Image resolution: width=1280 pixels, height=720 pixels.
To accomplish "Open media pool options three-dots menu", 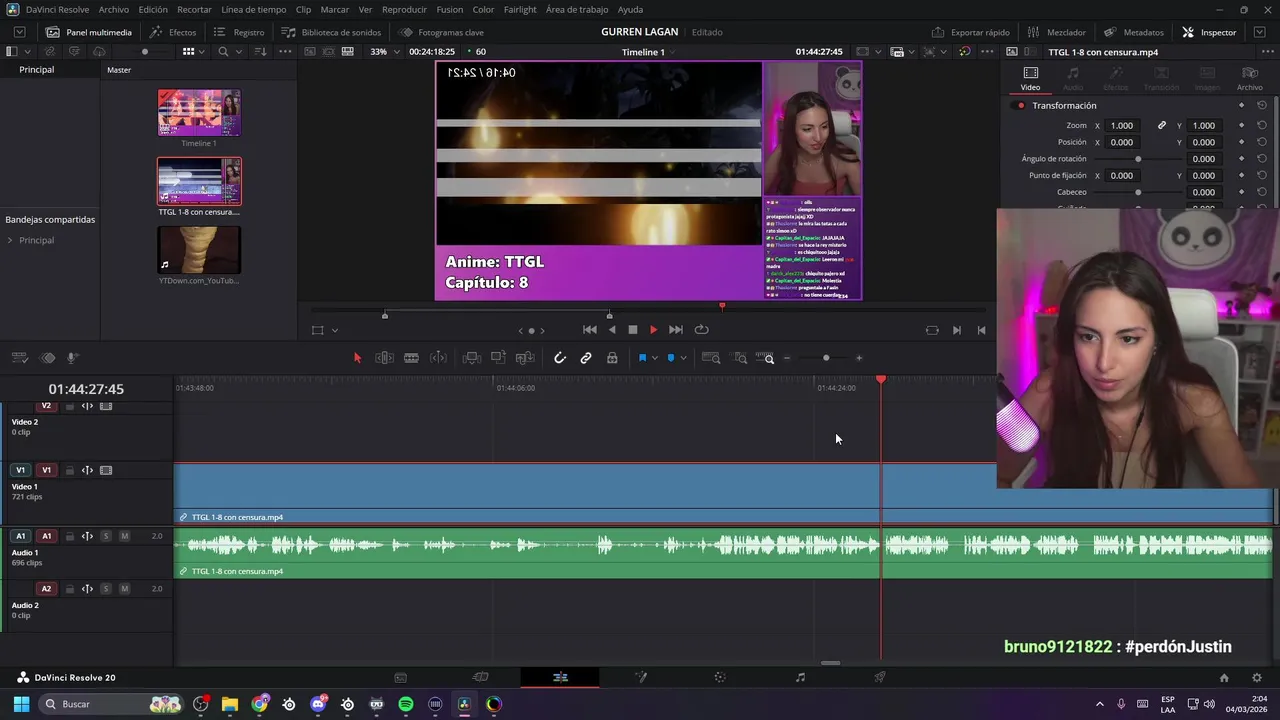I will click(x=286, y=52).
